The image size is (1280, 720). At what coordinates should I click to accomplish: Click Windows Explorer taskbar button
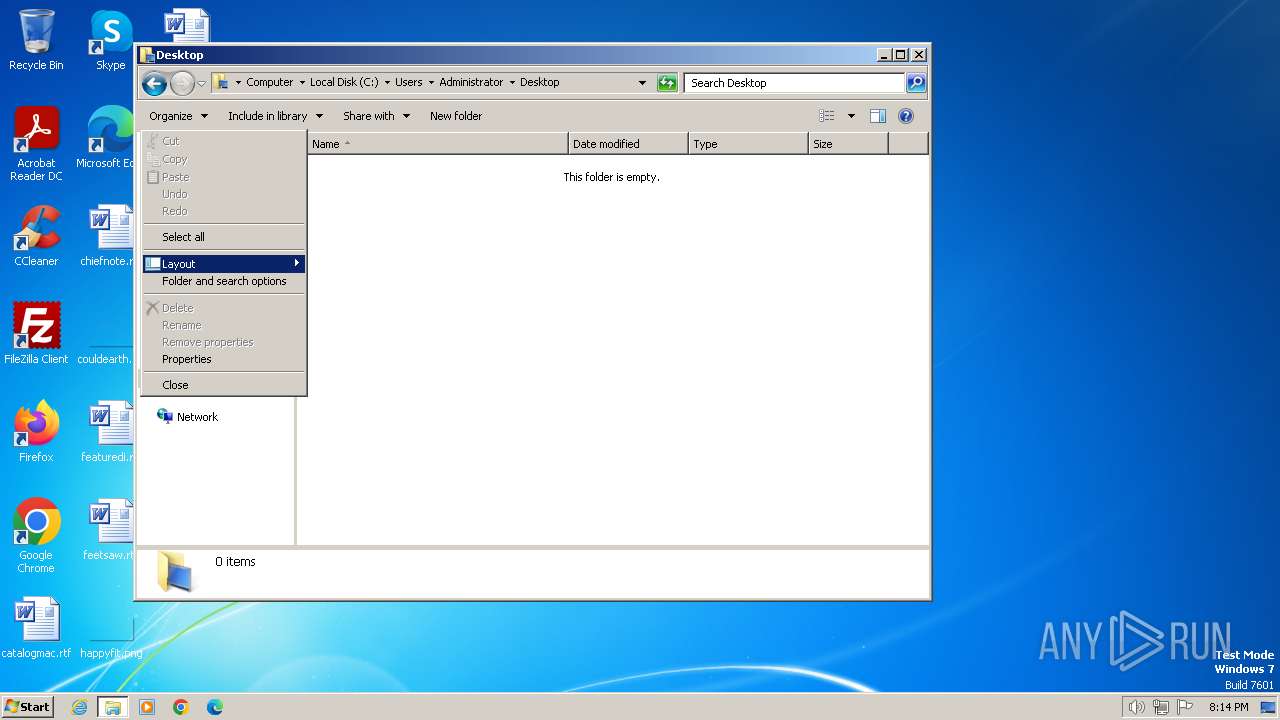(x=112, y=707)
